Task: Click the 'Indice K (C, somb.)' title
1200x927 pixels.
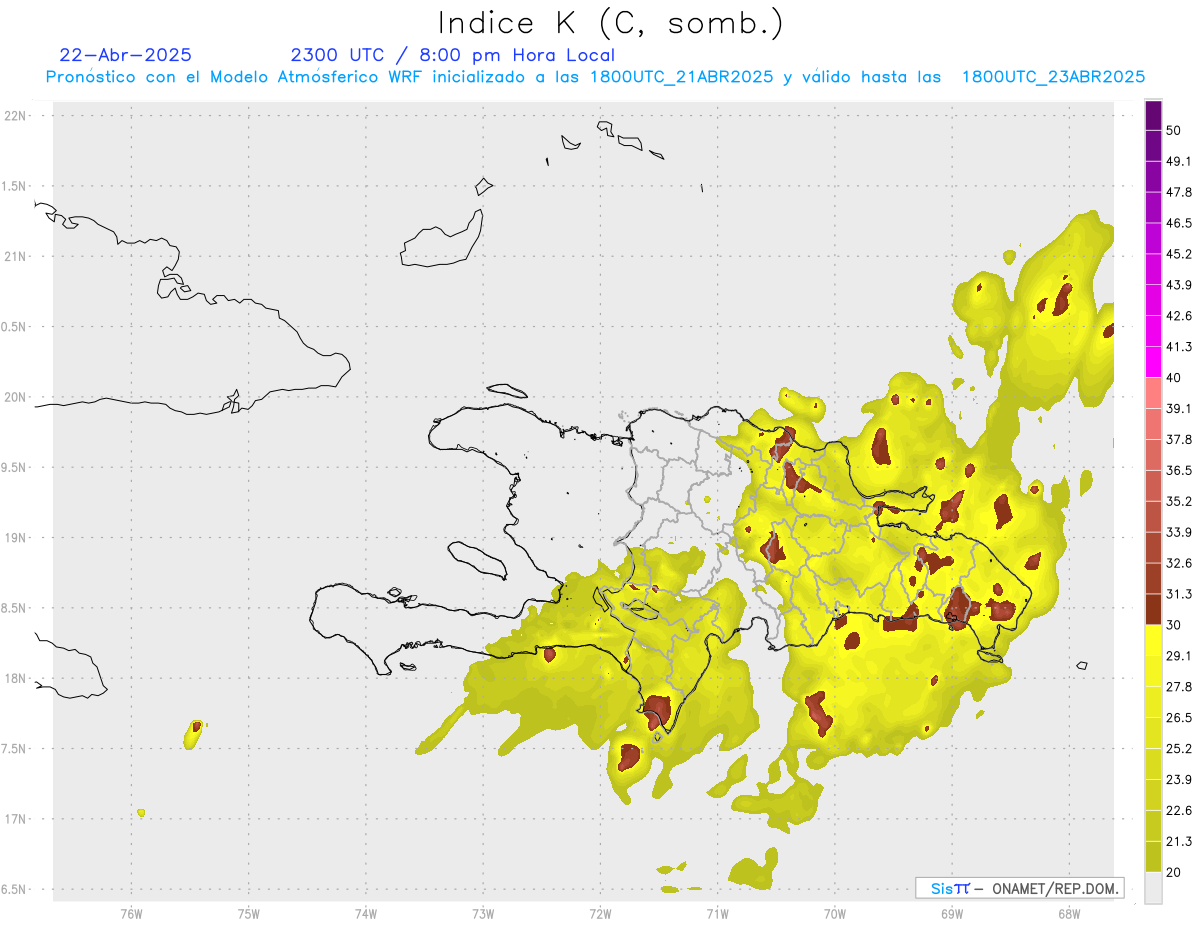Action: 610,23
